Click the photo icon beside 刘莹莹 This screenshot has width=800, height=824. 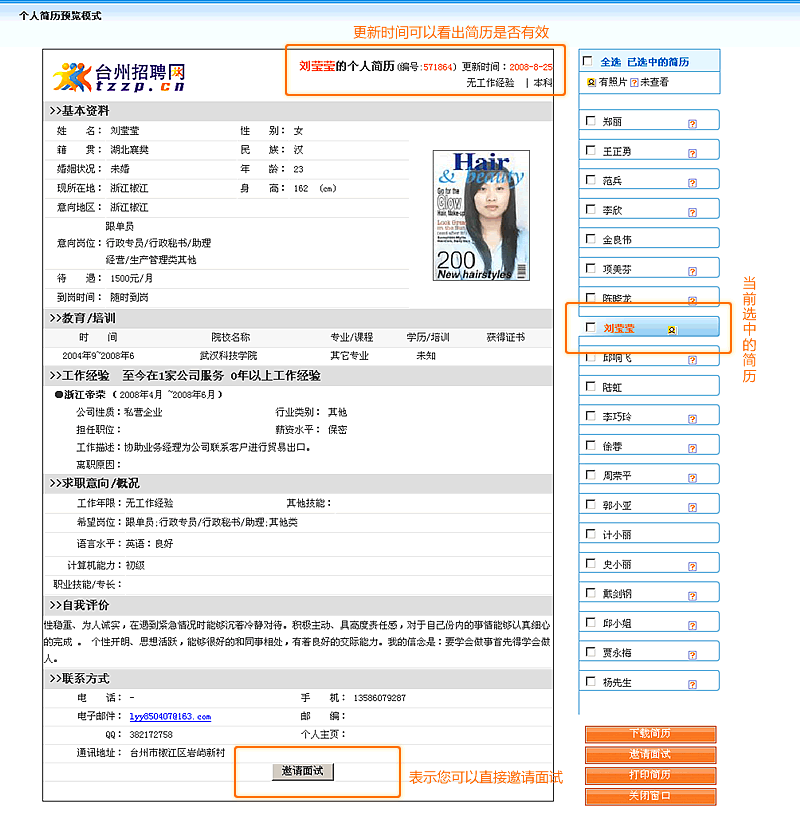point(672,329)
